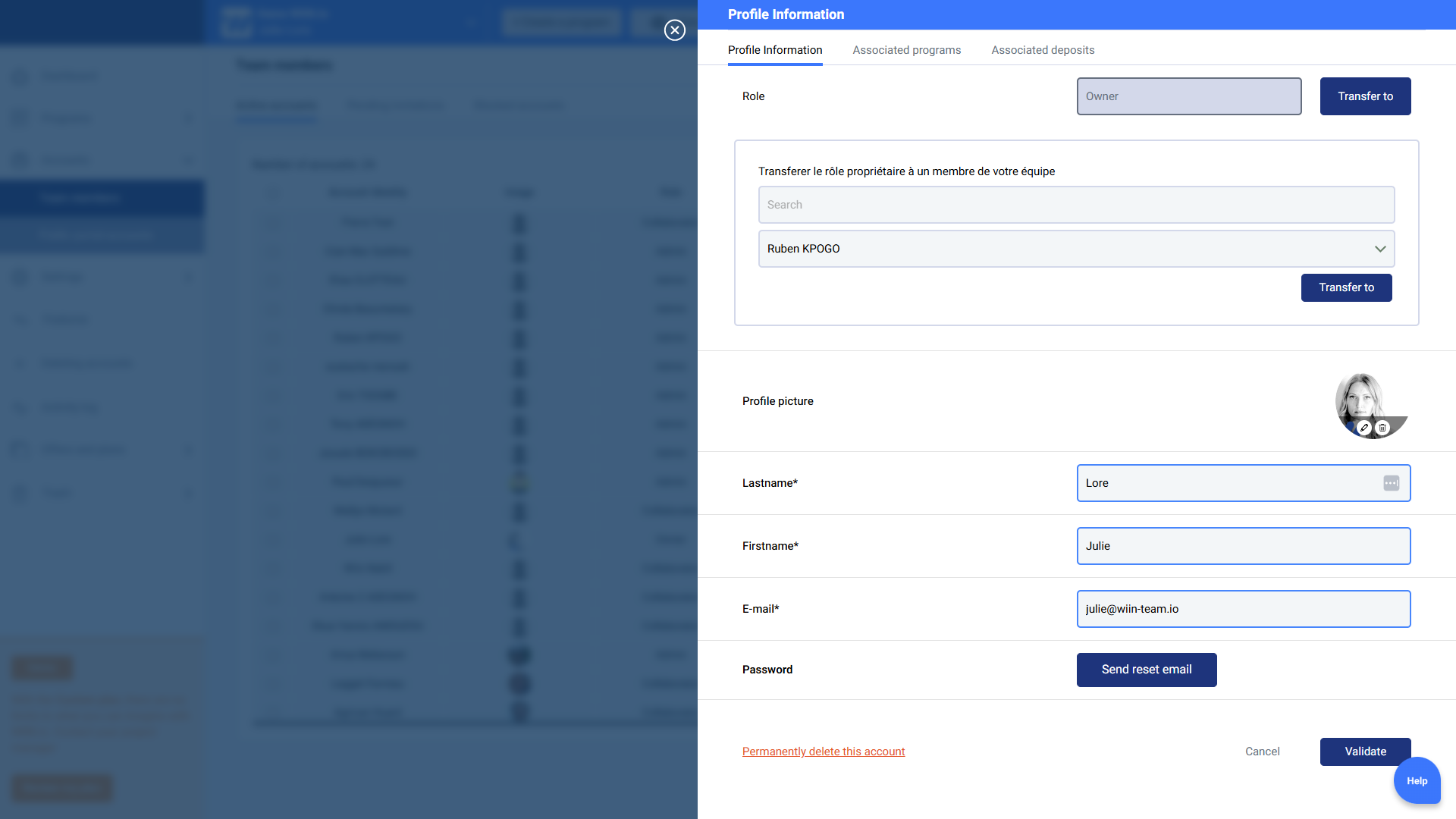Click the Cancel button
Image resolution: width=1456 pixels, height=819 pixels.
1262,752
